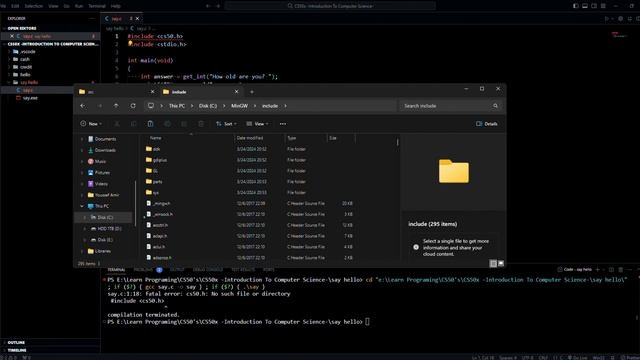Screen dimensions: 640x360
Task: Expand the Outline section in VS Code sidebar
Action: point(16,342)
